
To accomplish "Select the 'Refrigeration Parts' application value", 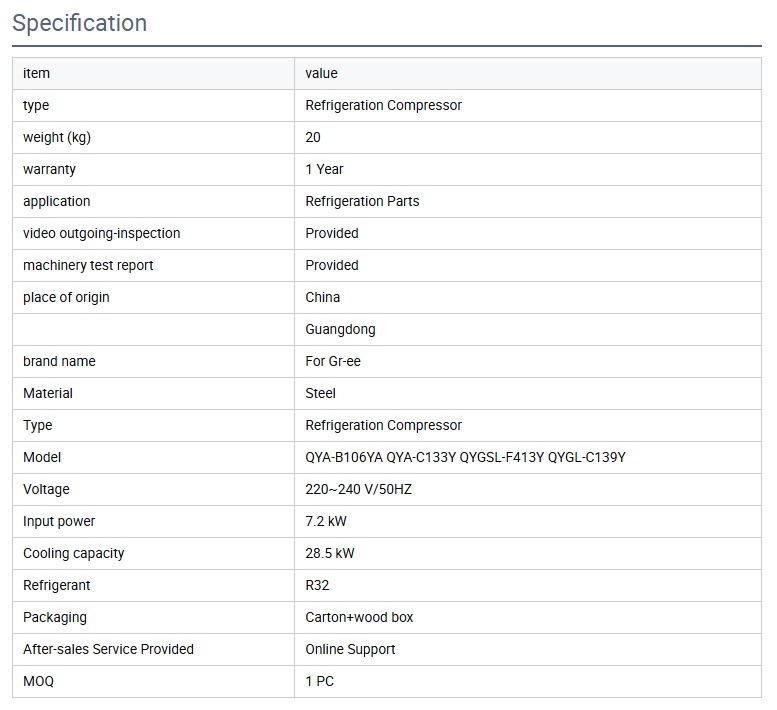I will pos(362,201).
